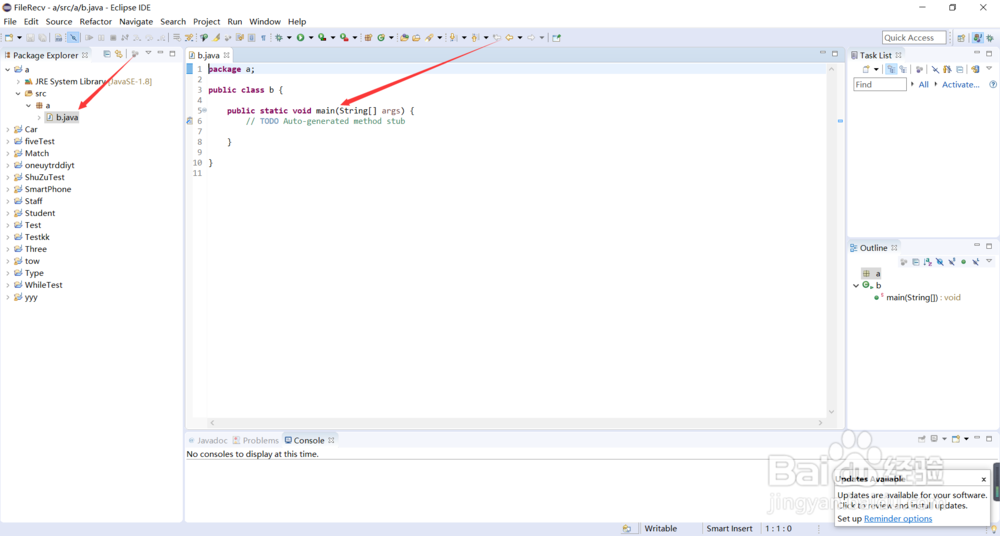Expand the b.java tree node arrow
The width and height of the screenshot is (1000, 536).
click(x=40, y=117)
